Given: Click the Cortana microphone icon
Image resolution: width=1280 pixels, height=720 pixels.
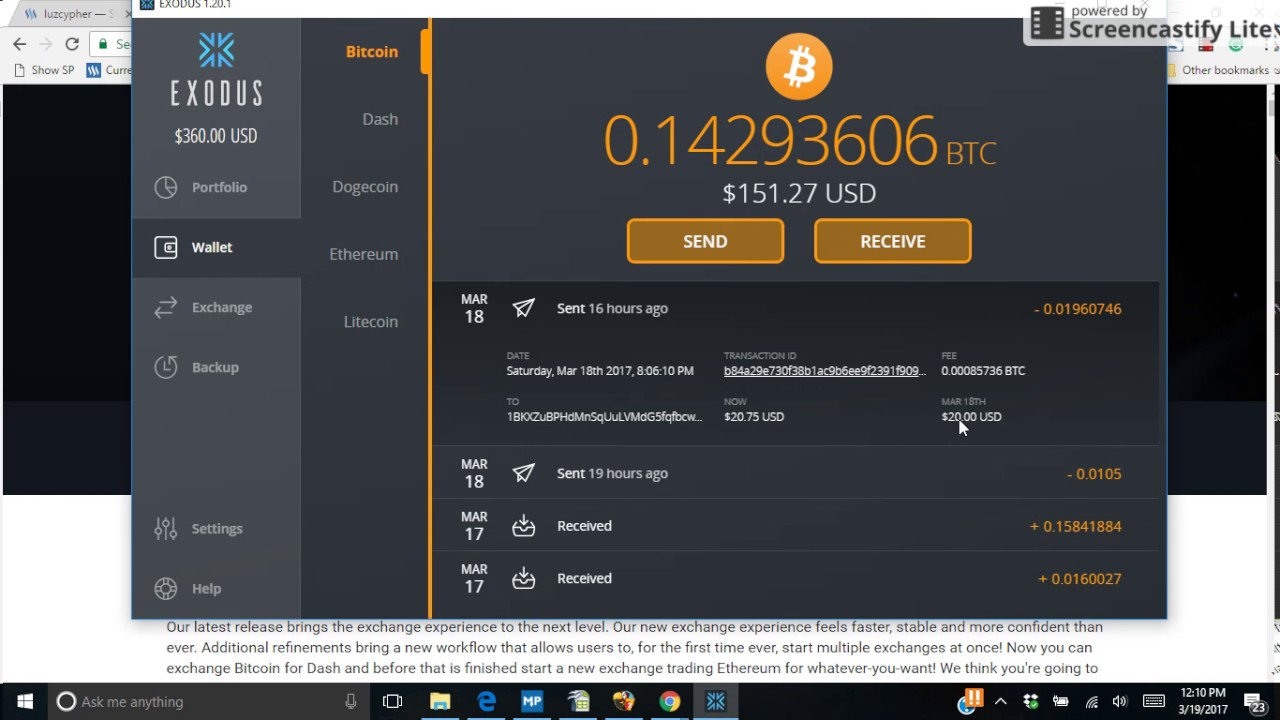Looking at the screenshot, I should tap(350, 702).
